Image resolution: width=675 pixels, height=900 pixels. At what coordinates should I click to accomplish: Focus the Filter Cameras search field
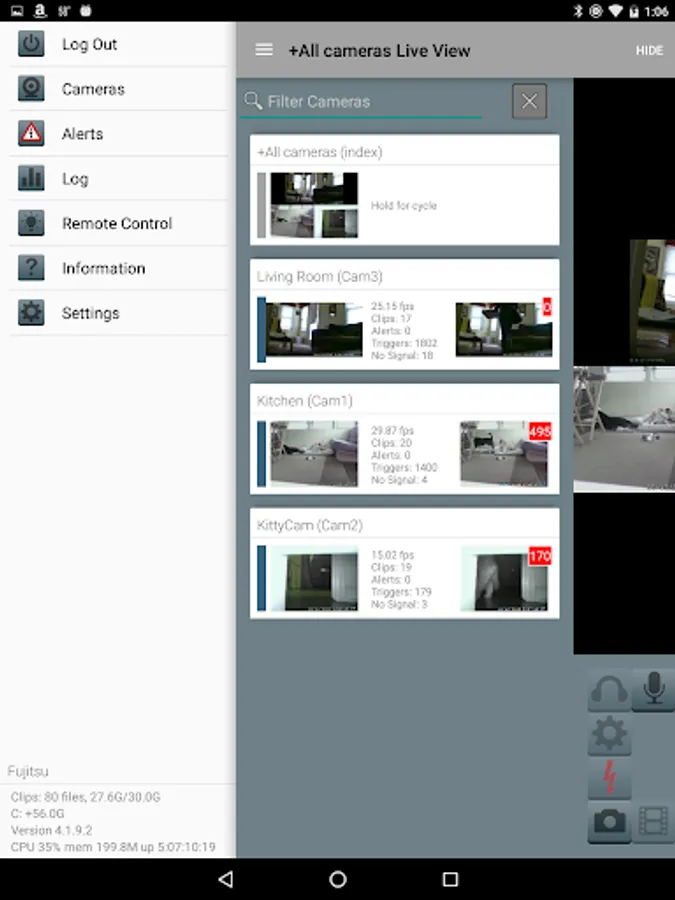360,102
